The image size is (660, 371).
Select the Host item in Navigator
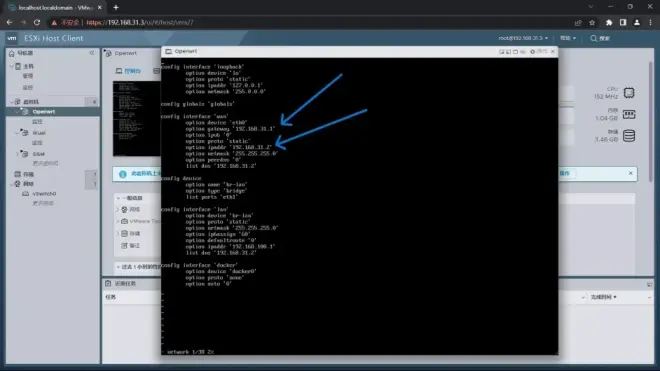point(28,67)
